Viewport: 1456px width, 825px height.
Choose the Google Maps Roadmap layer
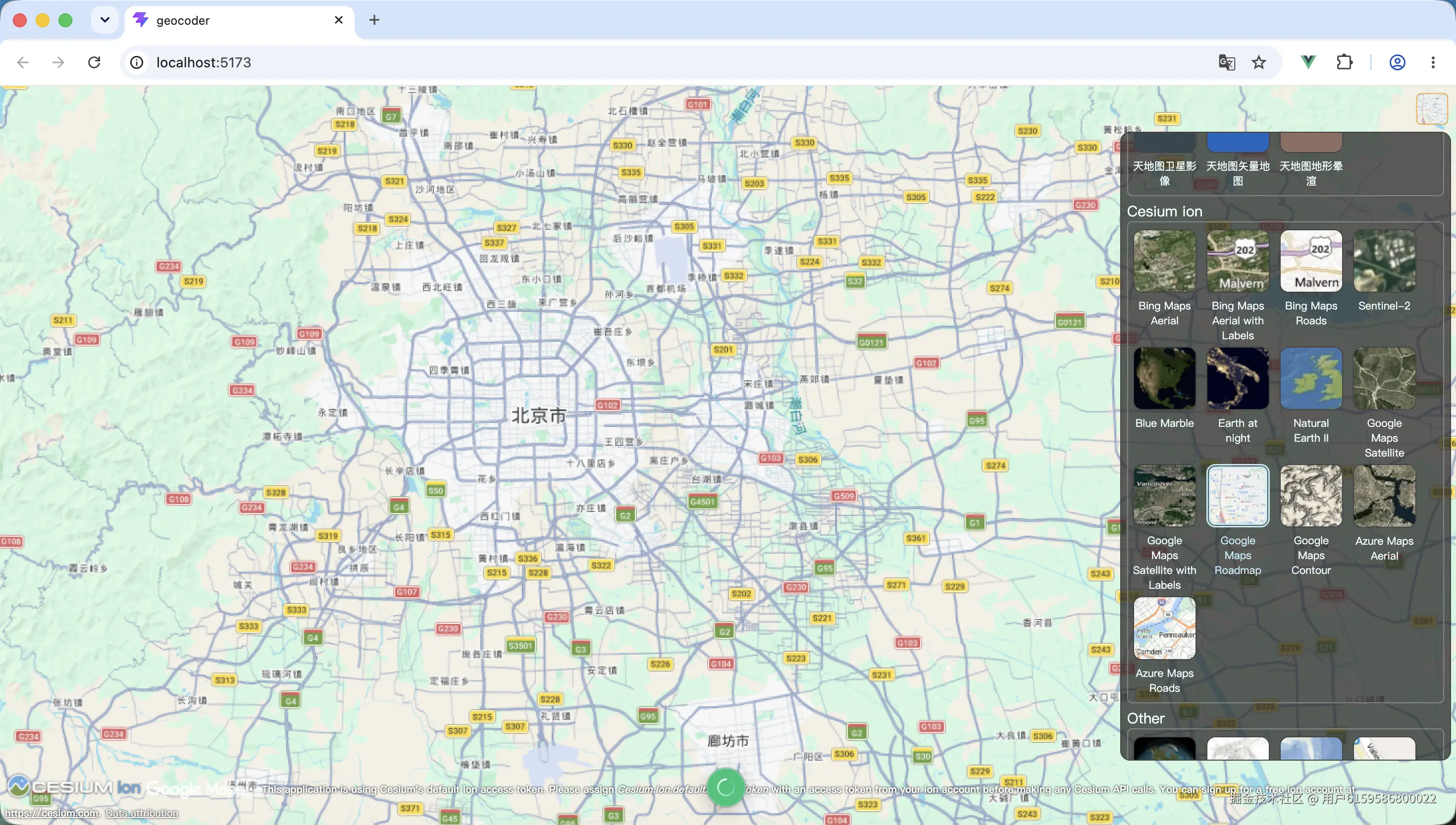tap(1237, 521)
